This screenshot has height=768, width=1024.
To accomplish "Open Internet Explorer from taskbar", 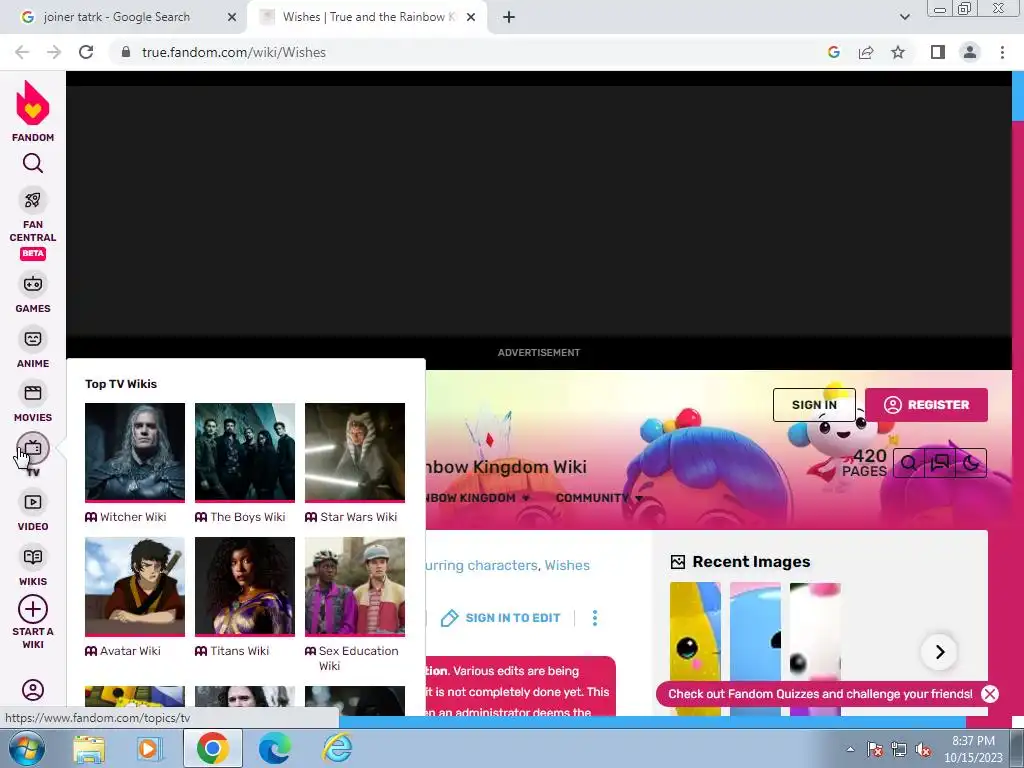I will pos(338,748).
